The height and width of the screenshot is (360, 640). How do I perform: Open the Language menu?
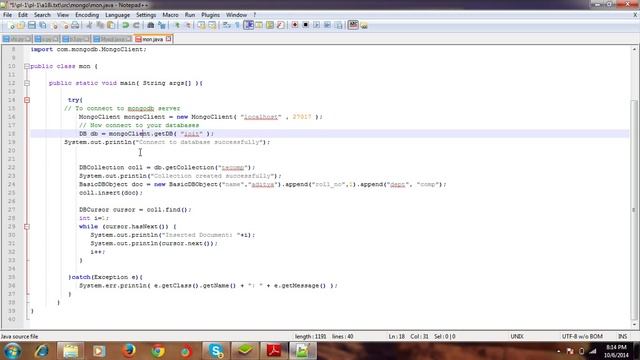[x=117, y=15]
